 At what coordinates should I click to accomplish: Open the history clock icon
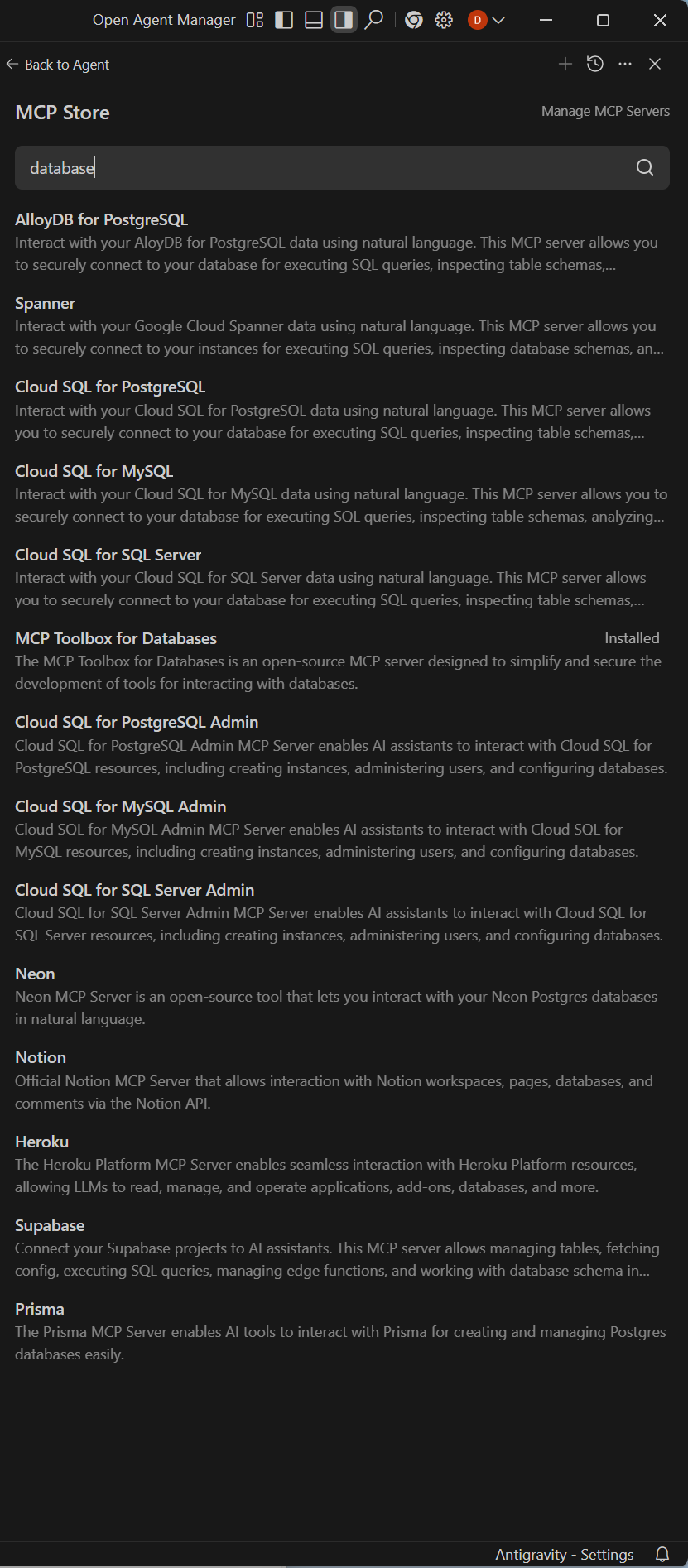click(595, 64)
